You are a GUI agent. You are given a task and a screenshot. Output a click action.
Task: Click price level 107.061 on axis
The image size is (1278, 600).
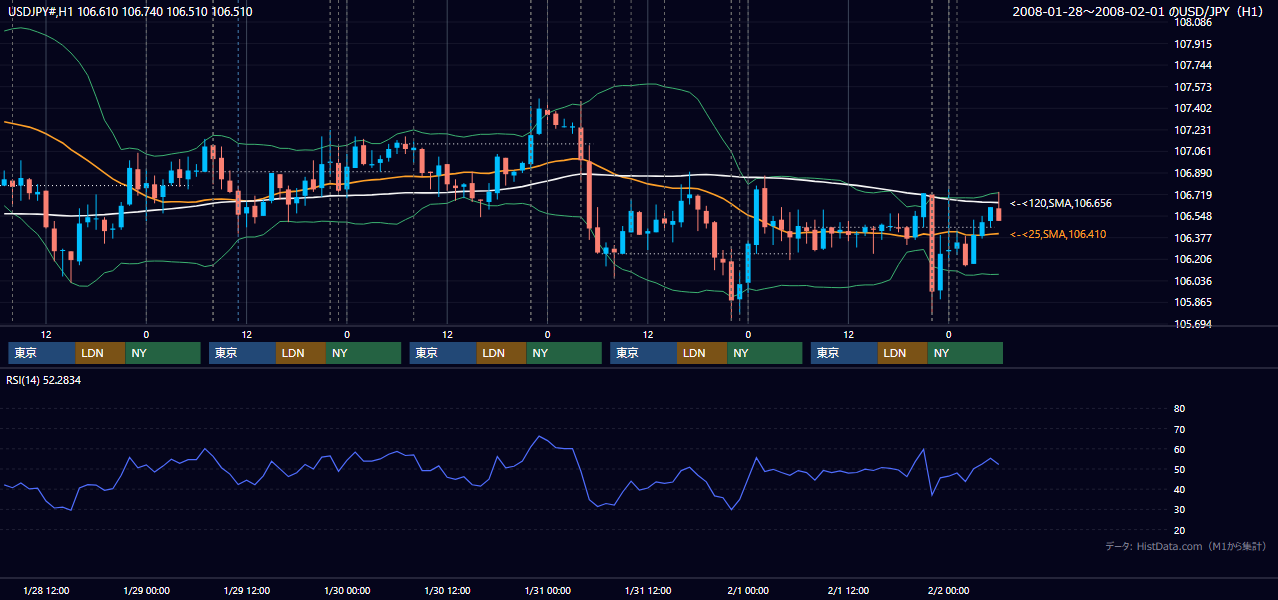coord(1193,151)
